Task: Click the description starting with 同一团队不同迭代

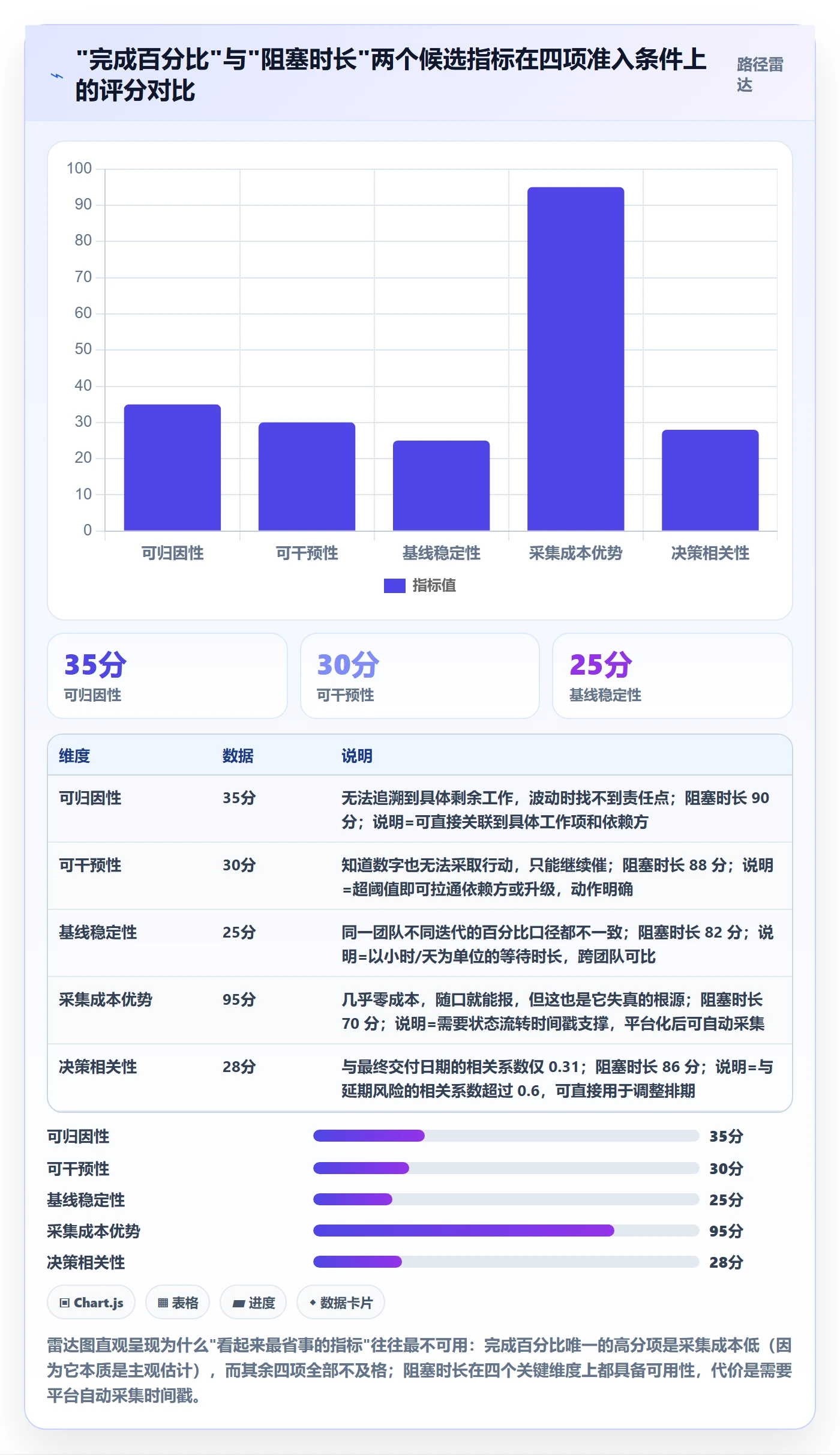Action: (x=557, y=944)
